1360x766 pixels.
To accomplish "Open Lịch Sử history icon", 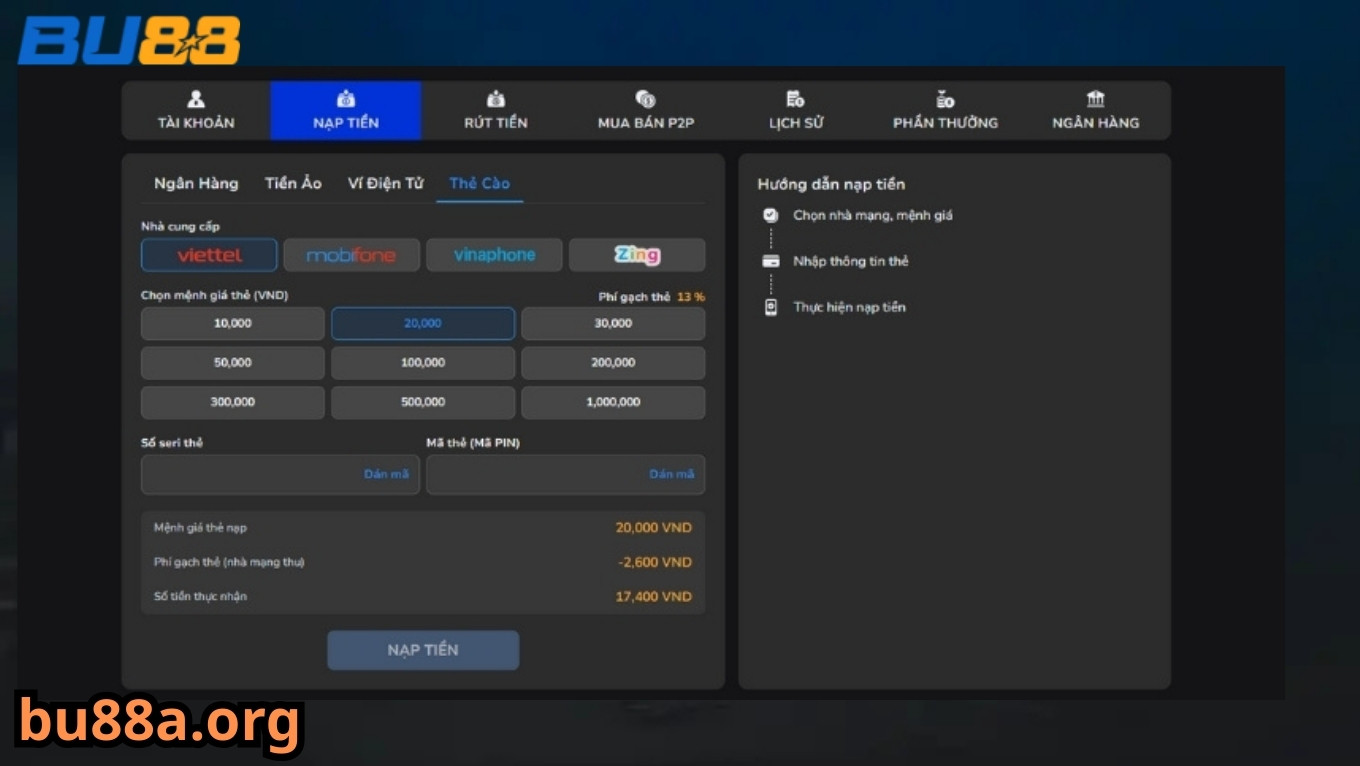I will point(795,100).
